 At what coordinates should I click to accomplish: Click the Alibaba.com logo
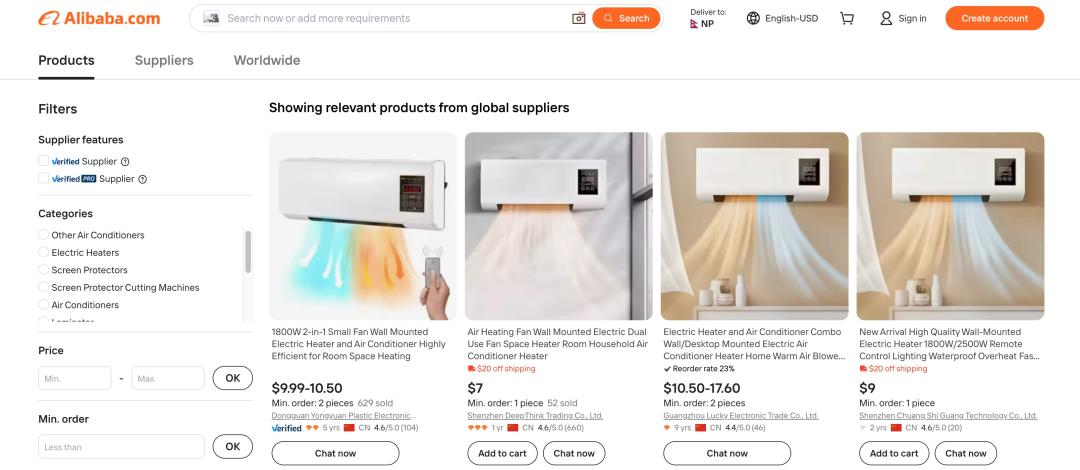coord(99,18)
